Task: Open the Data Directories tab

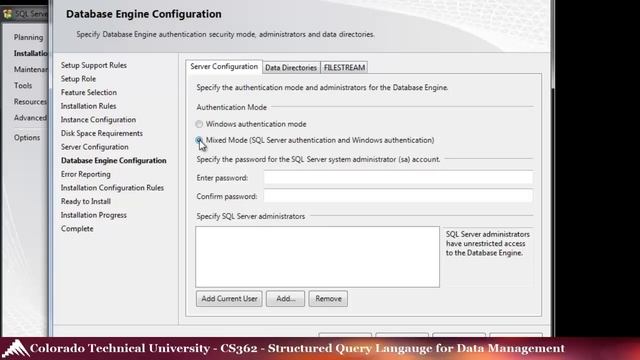Action: (291, 68)
